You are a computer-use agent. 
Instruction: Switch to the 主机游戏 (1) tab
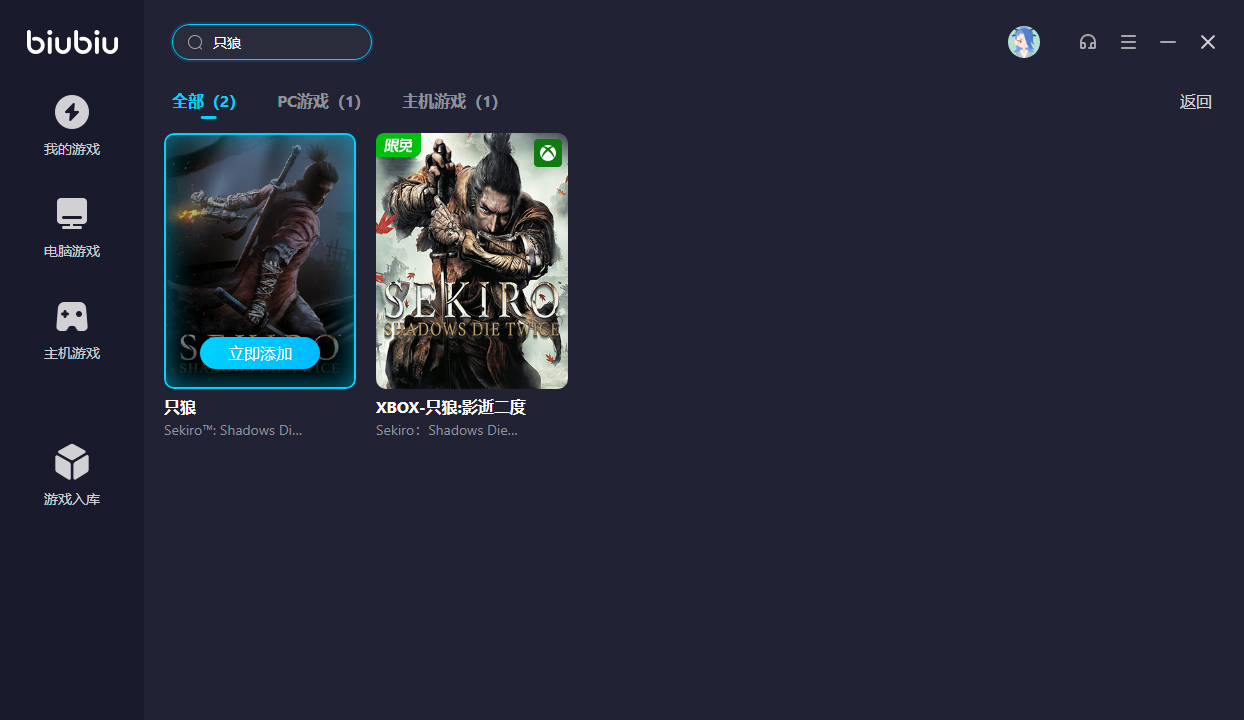click(450, 102)
